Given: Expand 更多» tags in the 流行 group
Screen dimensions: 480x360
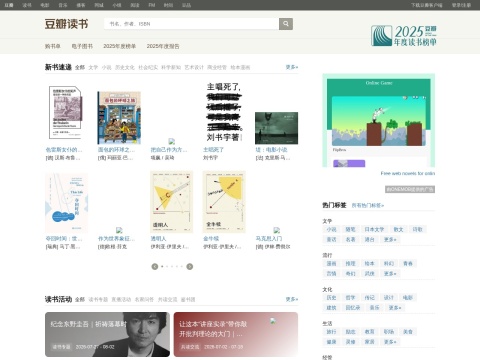Looking at the screenshot, I should [390, 273].
